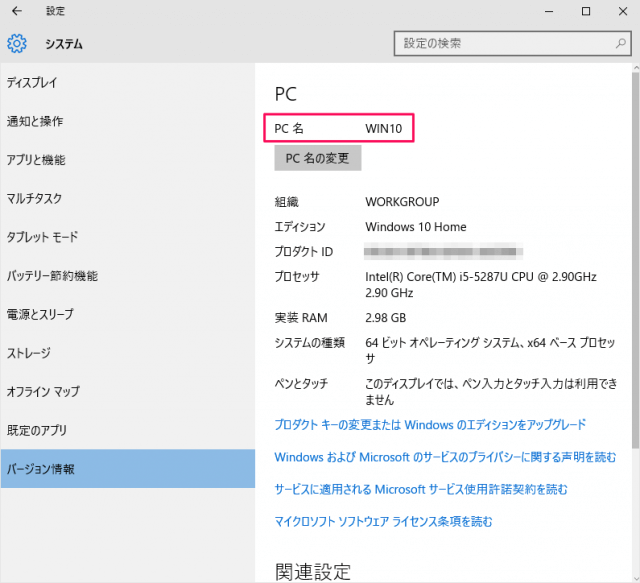This screenshot has height=583, width=640.
Task: Click the Intel(R) Core(TM) i5-5287U processor text
Action: click(481, 285)
